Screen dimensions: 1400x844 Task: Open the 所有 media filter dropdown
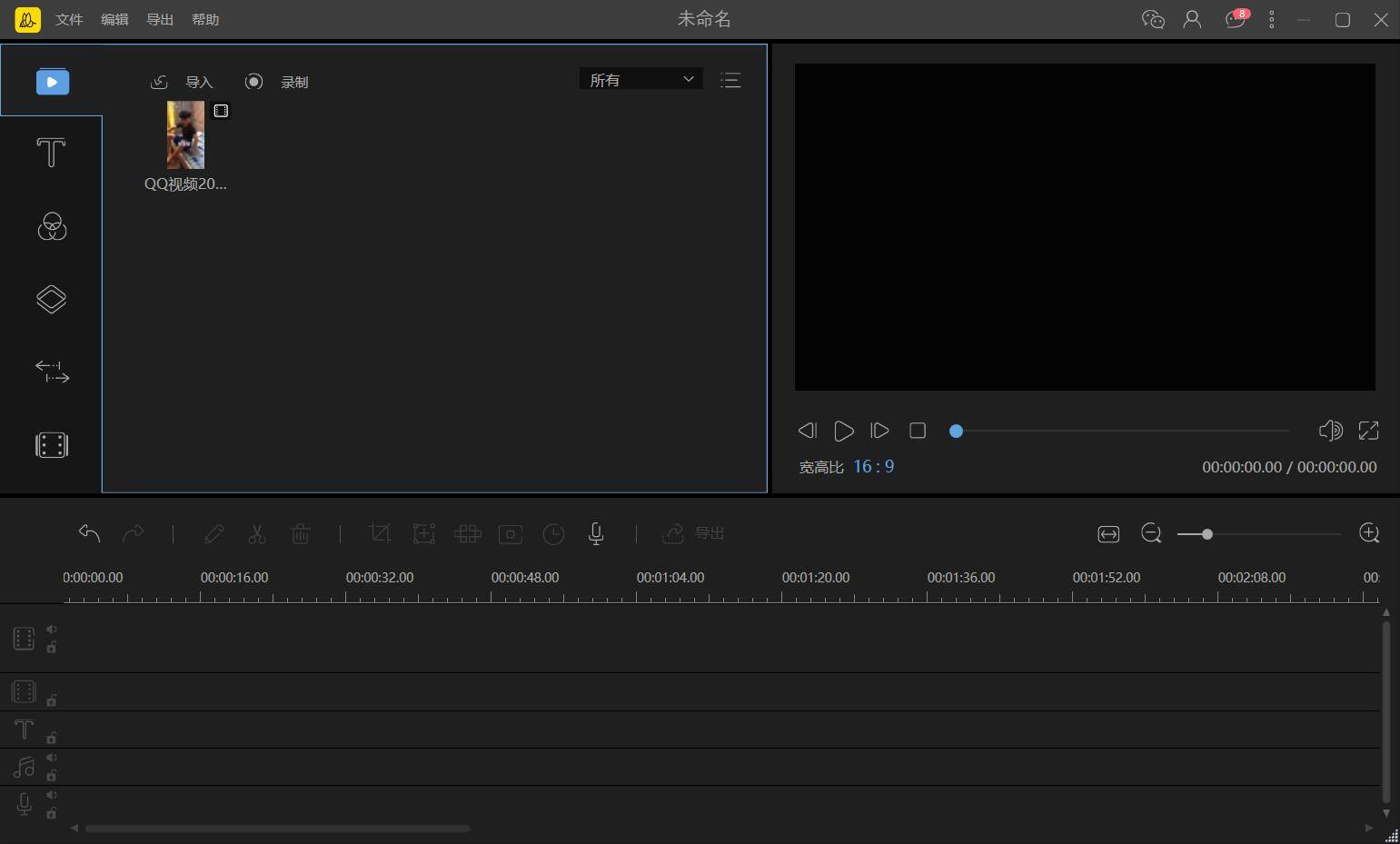640,79
